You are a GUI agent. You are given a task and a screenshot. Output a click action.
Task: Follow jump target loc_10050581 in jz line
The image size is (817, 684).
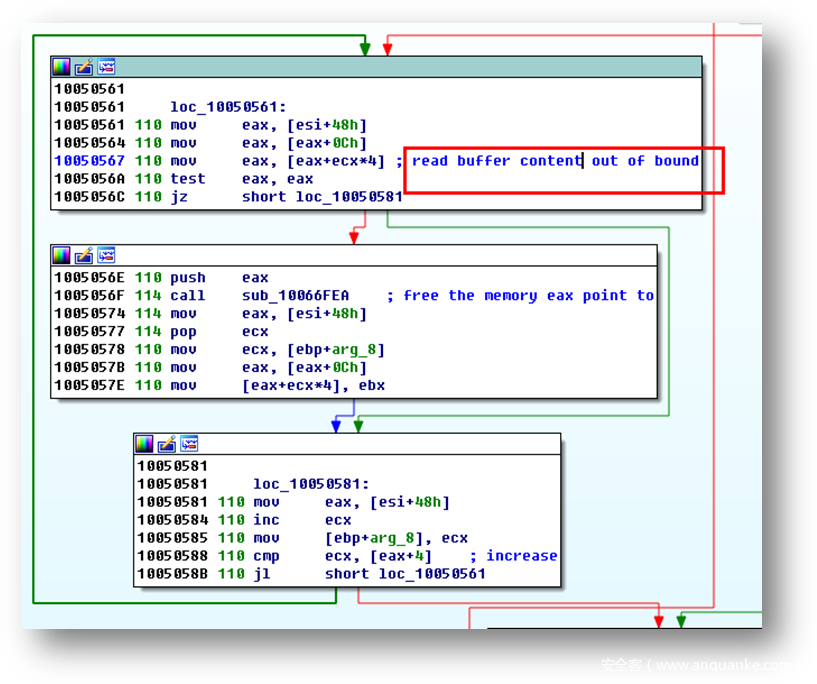coord(349,197)
